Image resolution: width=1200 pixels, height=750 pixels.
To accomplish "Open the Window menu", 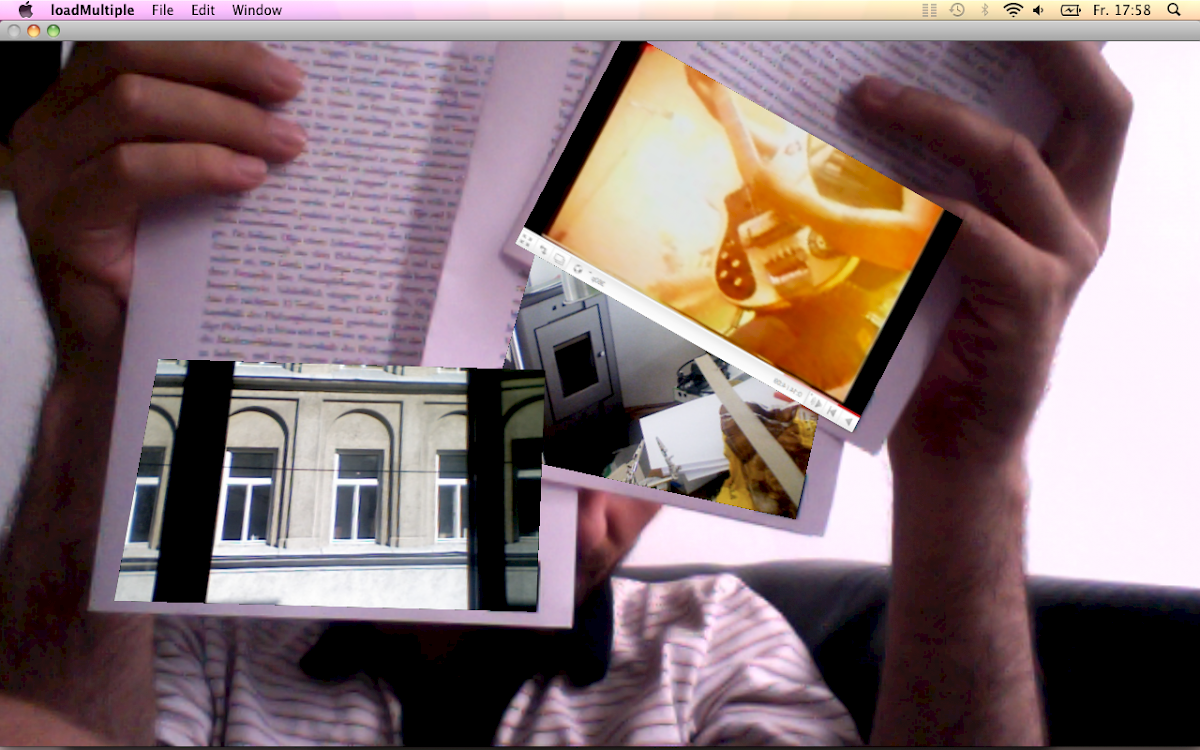I will 257,10.
